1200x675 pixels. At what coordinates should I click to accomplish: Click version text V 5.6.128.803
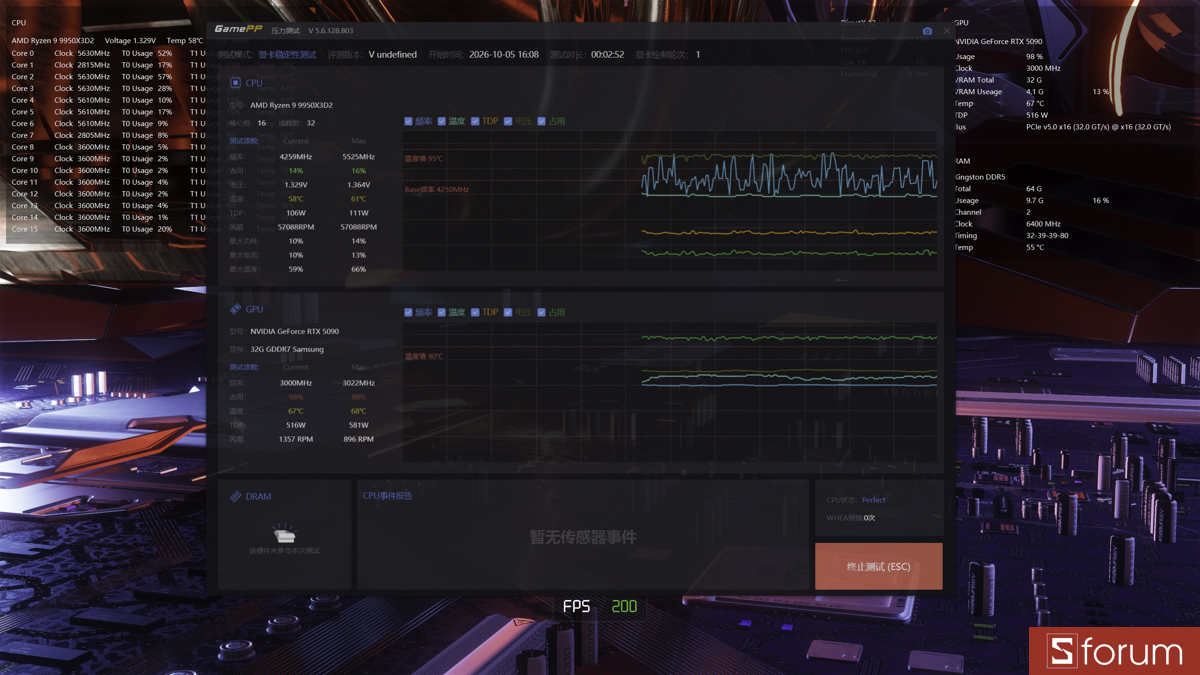331,31
